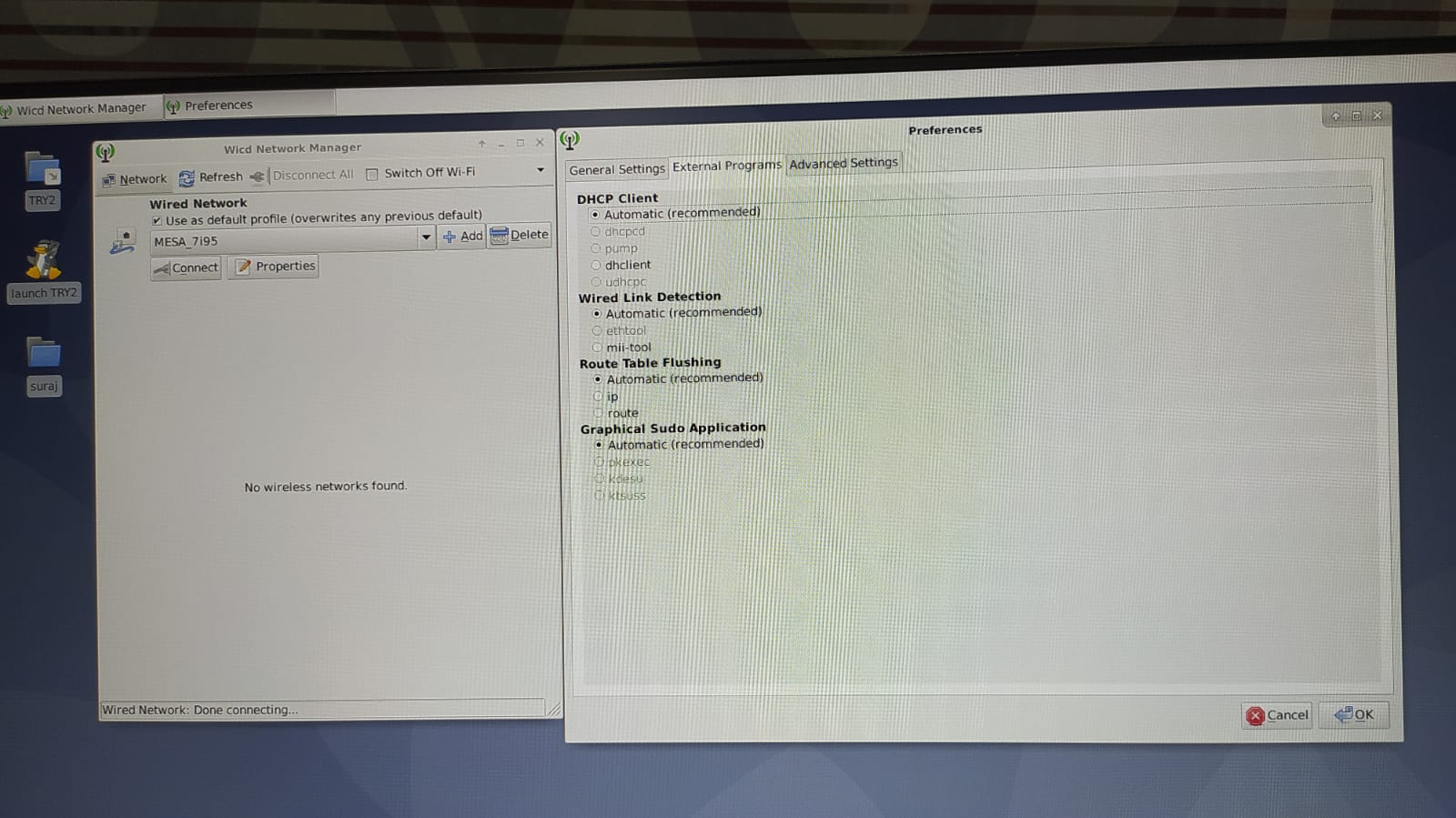The width and height of the screenshot is (1456, 818).
Task: Click the 'Wired Network: Done connecting...' status text
Action: coord(199,710)
